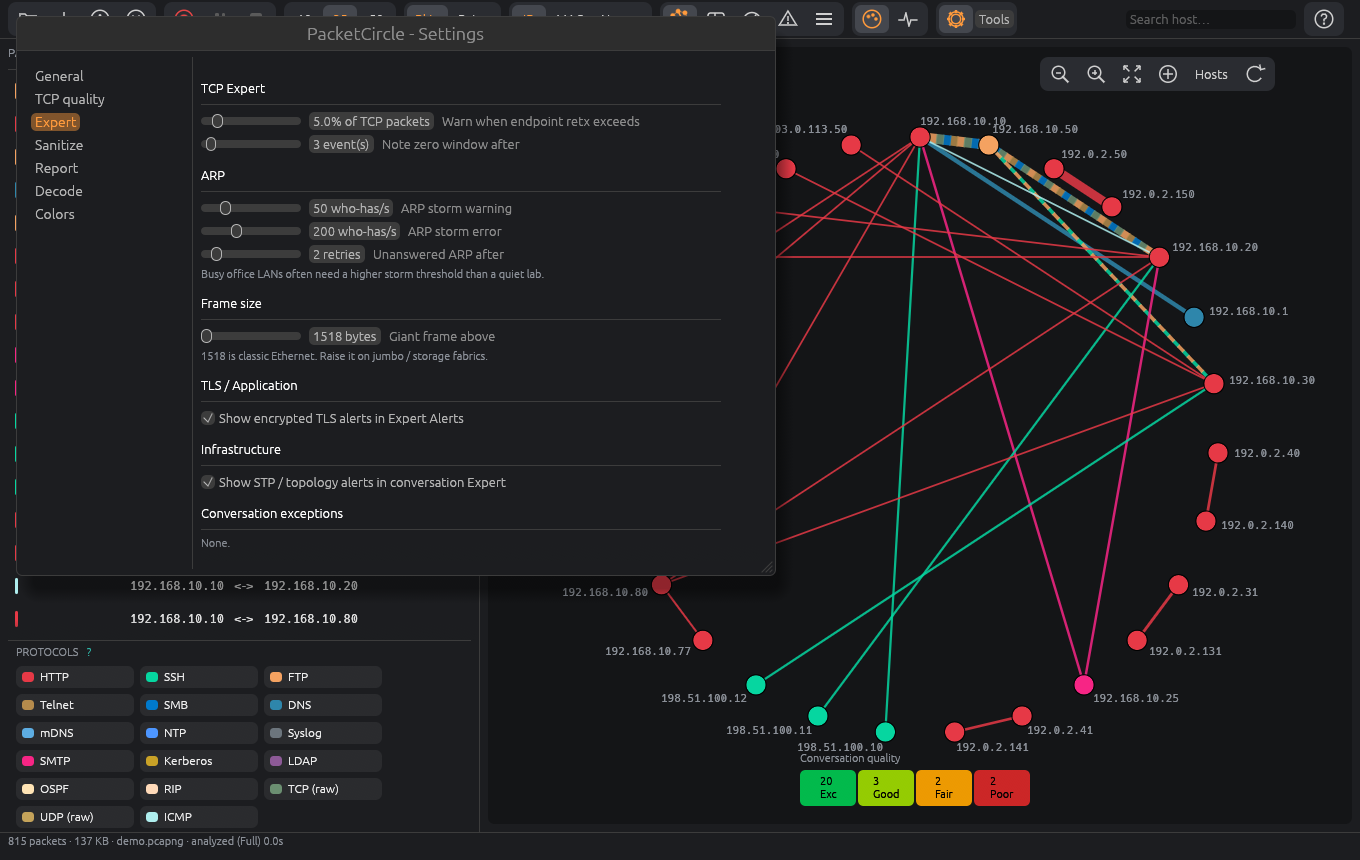Toggle Show encrypted TLS alerts checkbox

(208, 418)
